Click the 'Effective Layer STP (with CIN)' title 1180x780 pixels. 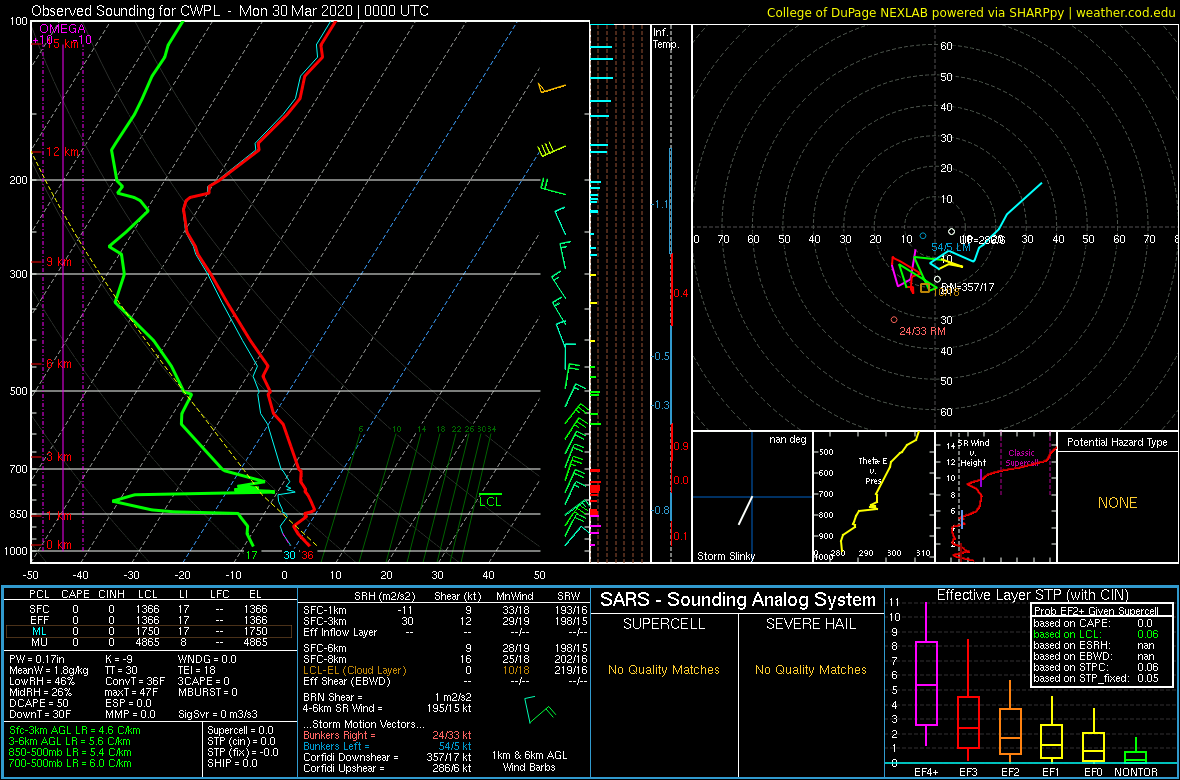pos(1032,595)
